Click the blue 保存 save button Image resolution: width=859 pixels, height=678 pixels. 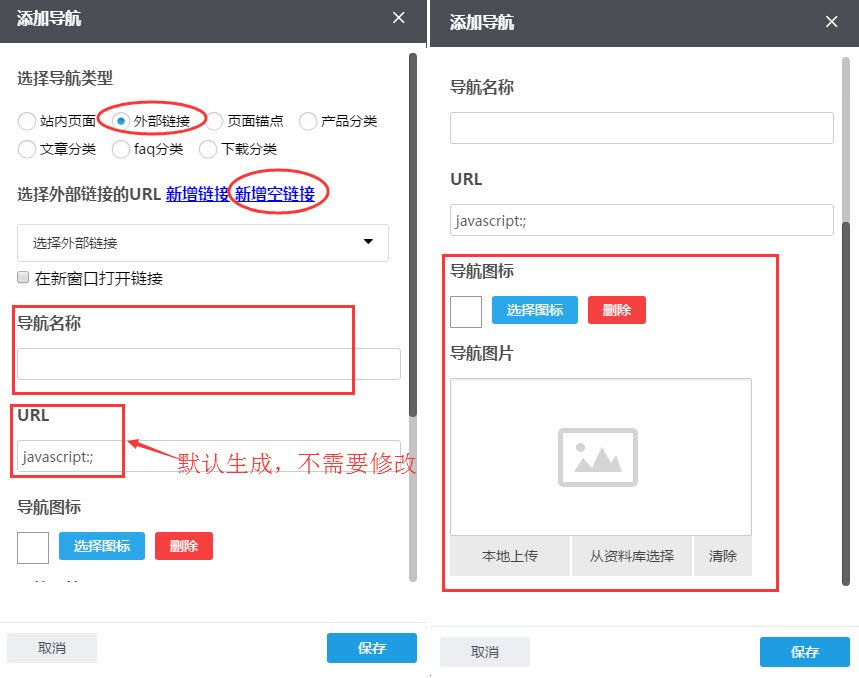[371, 647]
